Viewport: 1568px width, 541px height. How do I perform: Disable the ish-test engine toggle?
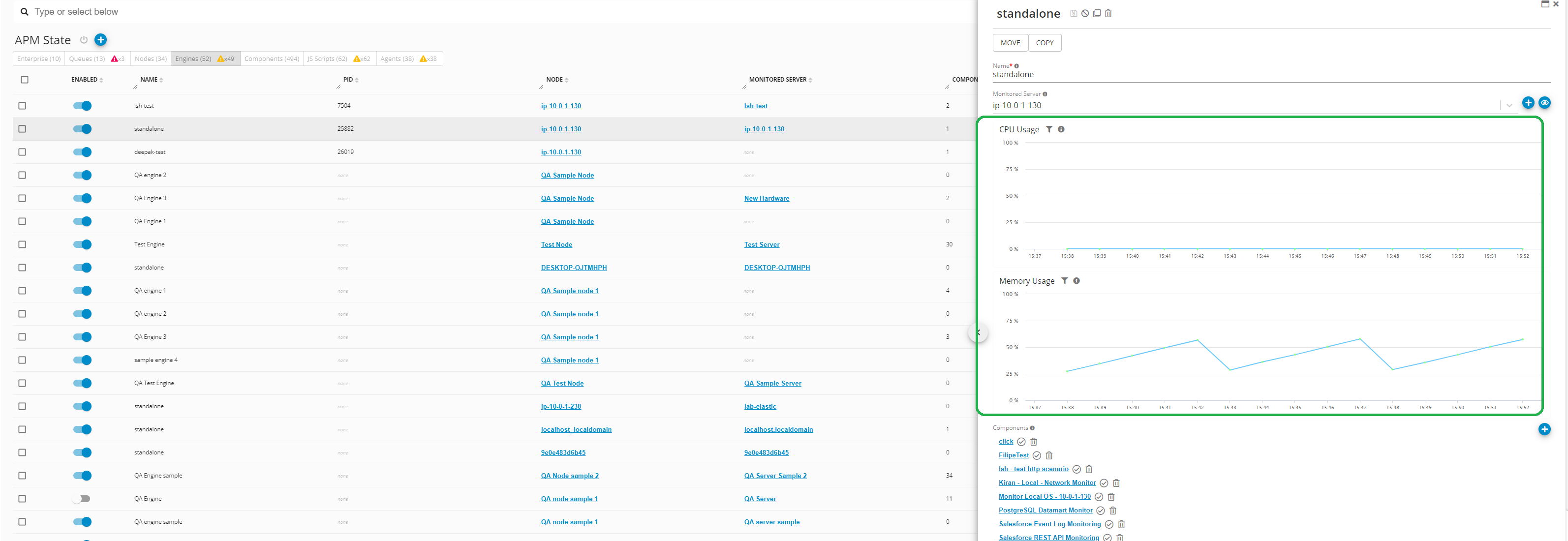click(x=82, y=106)
